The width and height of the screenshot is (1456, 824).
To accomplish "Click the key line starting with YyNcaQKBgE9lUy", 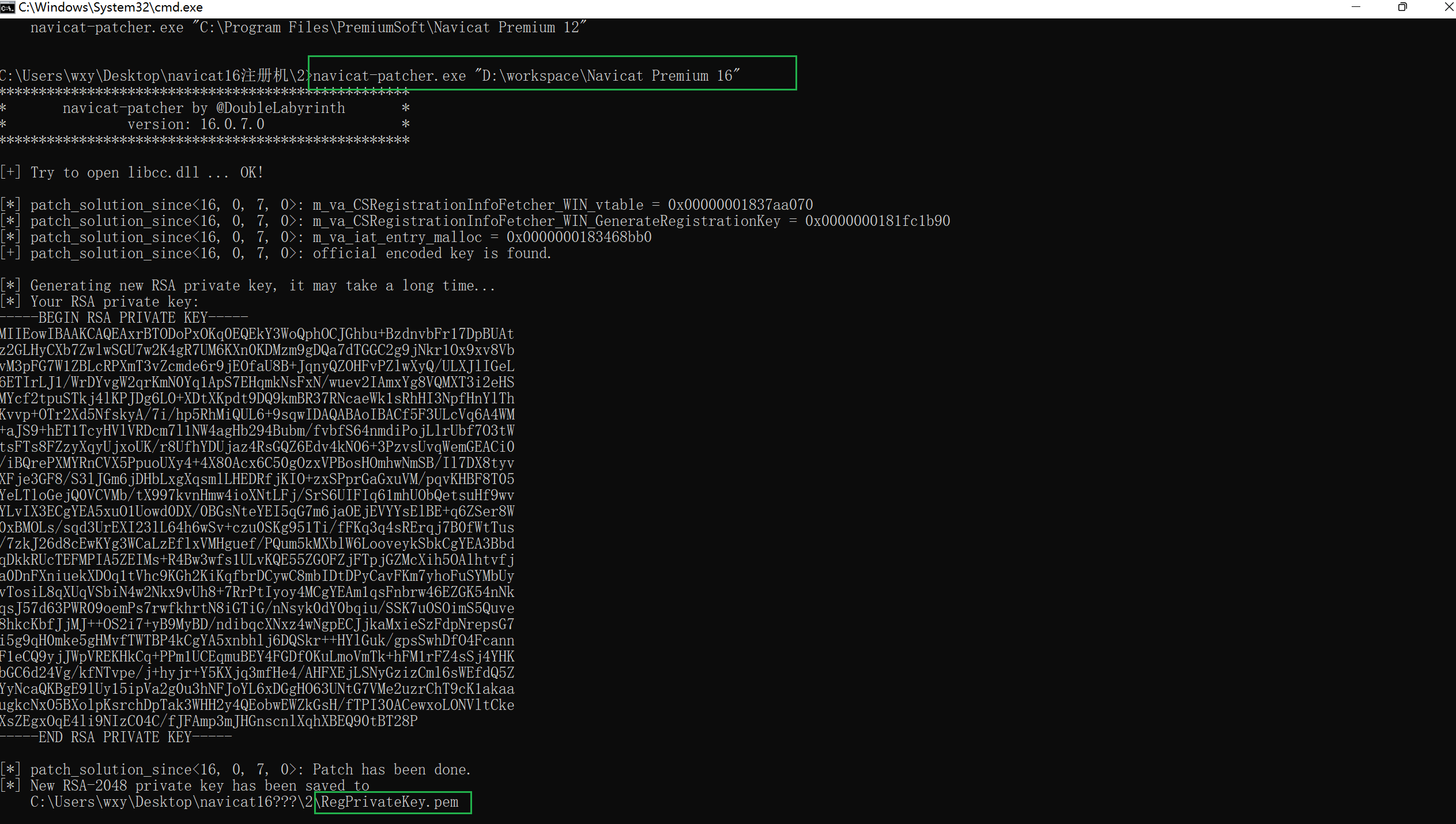I will 257,689.
